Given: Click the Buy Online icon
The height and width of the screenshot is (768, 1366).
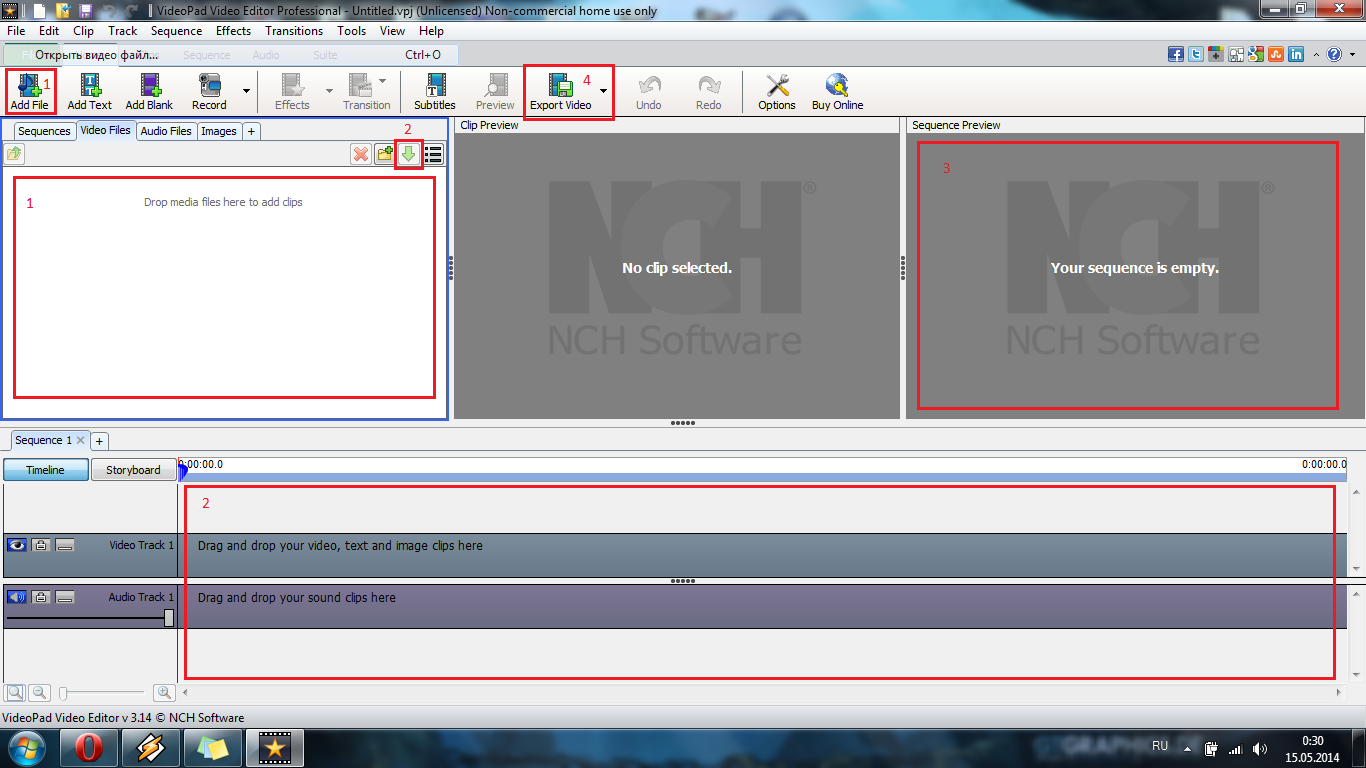Looking at the screenshot, I should coord(837,91).
